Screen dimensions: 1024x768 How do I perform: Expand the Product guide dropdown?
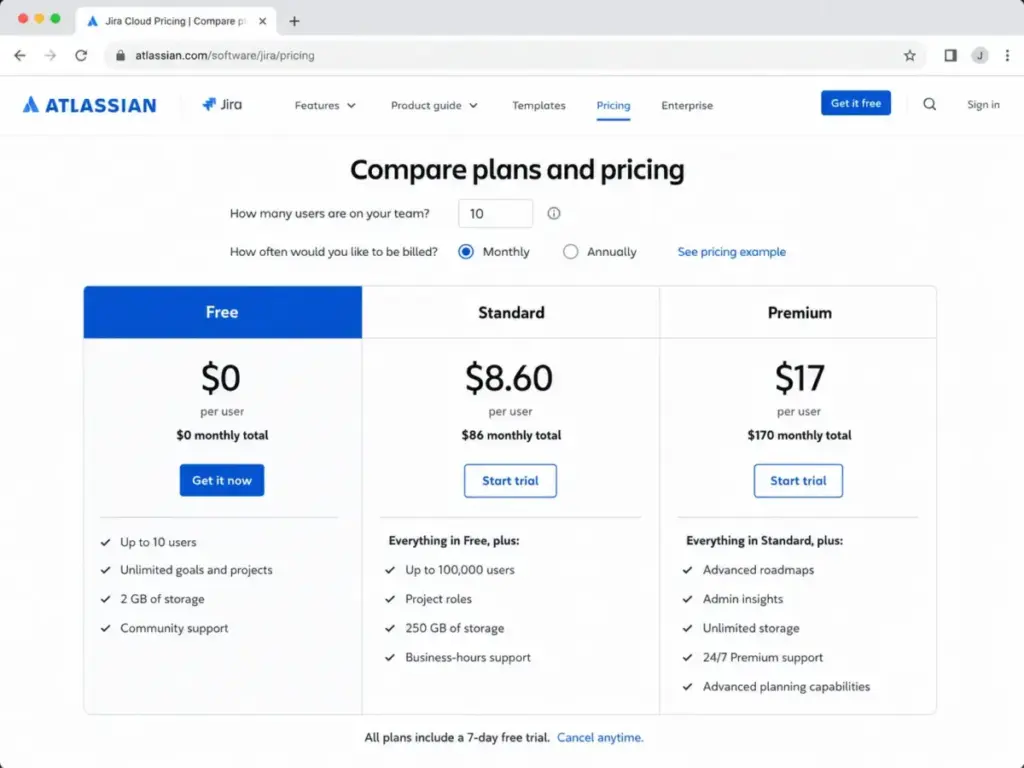pos(434,105)
